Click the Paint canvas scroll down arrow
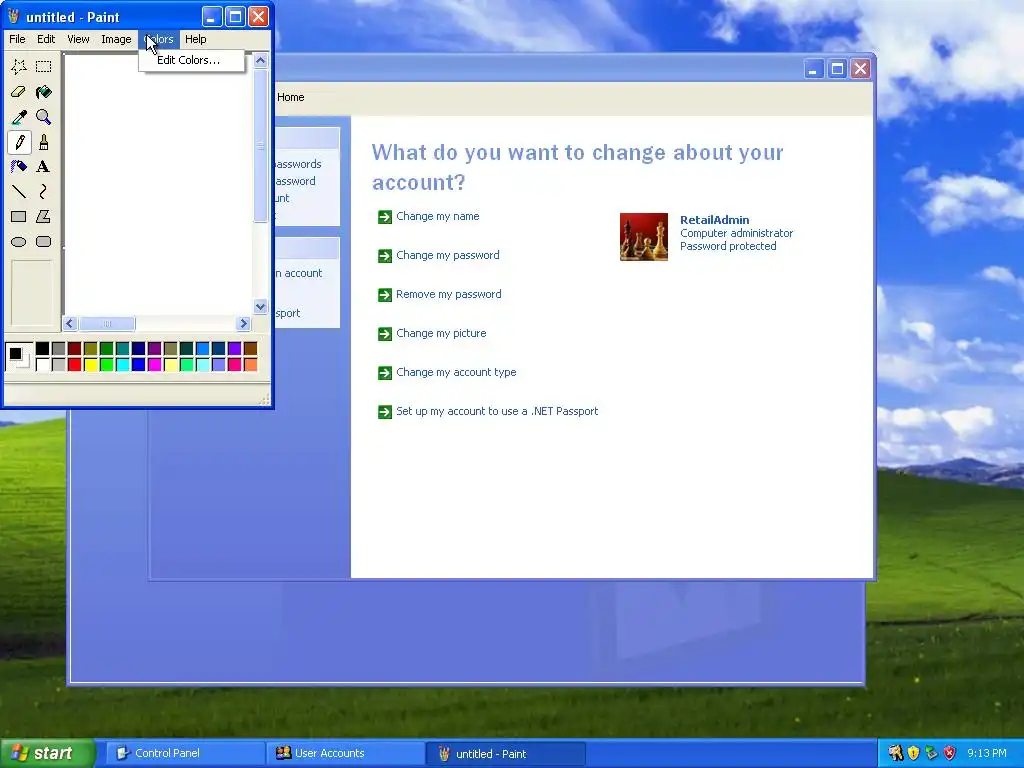This screenshot has height=768, width=1024. pos(261,306)
